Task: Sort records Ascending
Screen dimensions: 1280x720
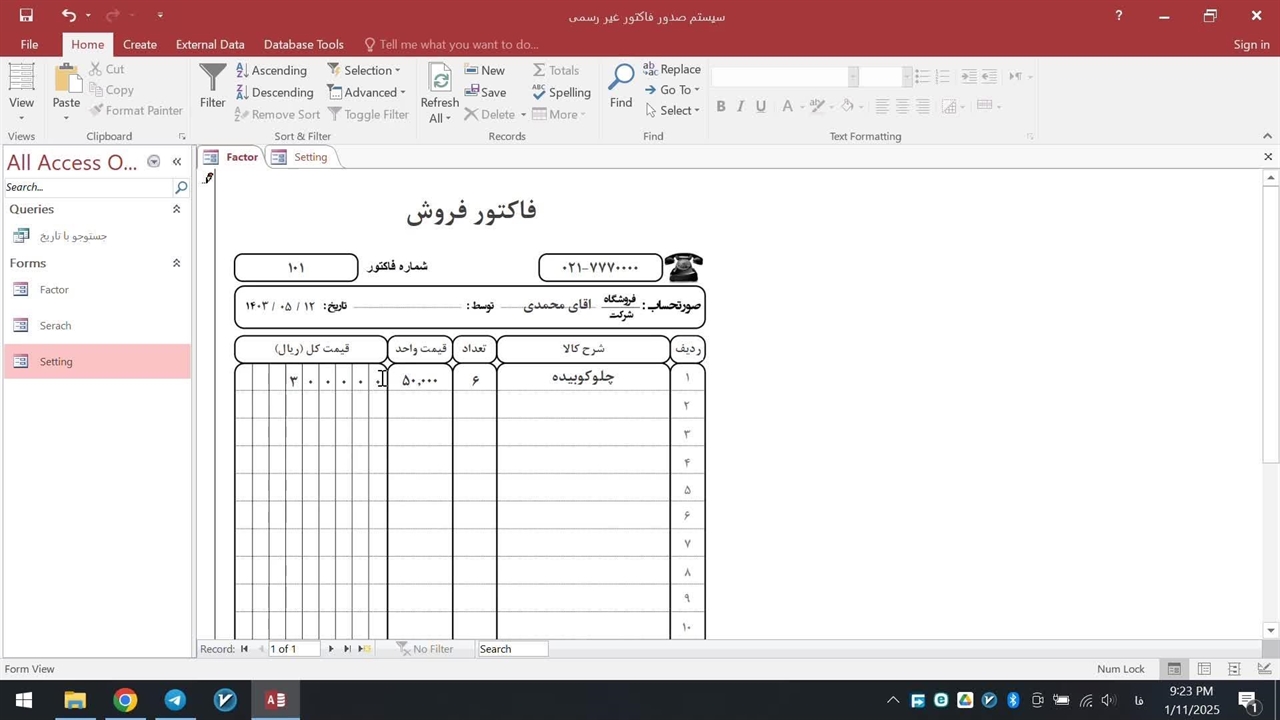Action: 271,70
